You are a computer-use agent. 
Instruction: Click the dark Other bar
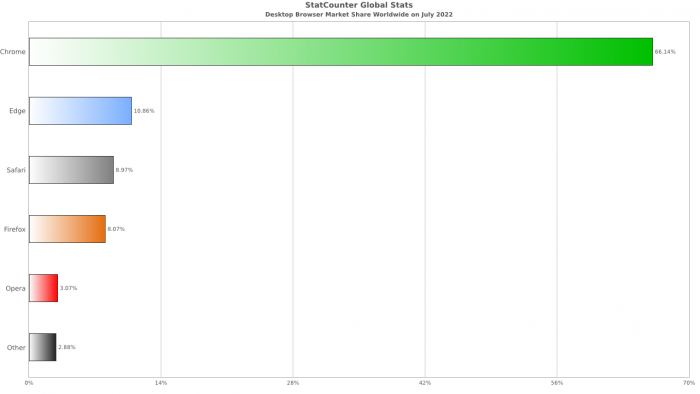click(43, 347)
